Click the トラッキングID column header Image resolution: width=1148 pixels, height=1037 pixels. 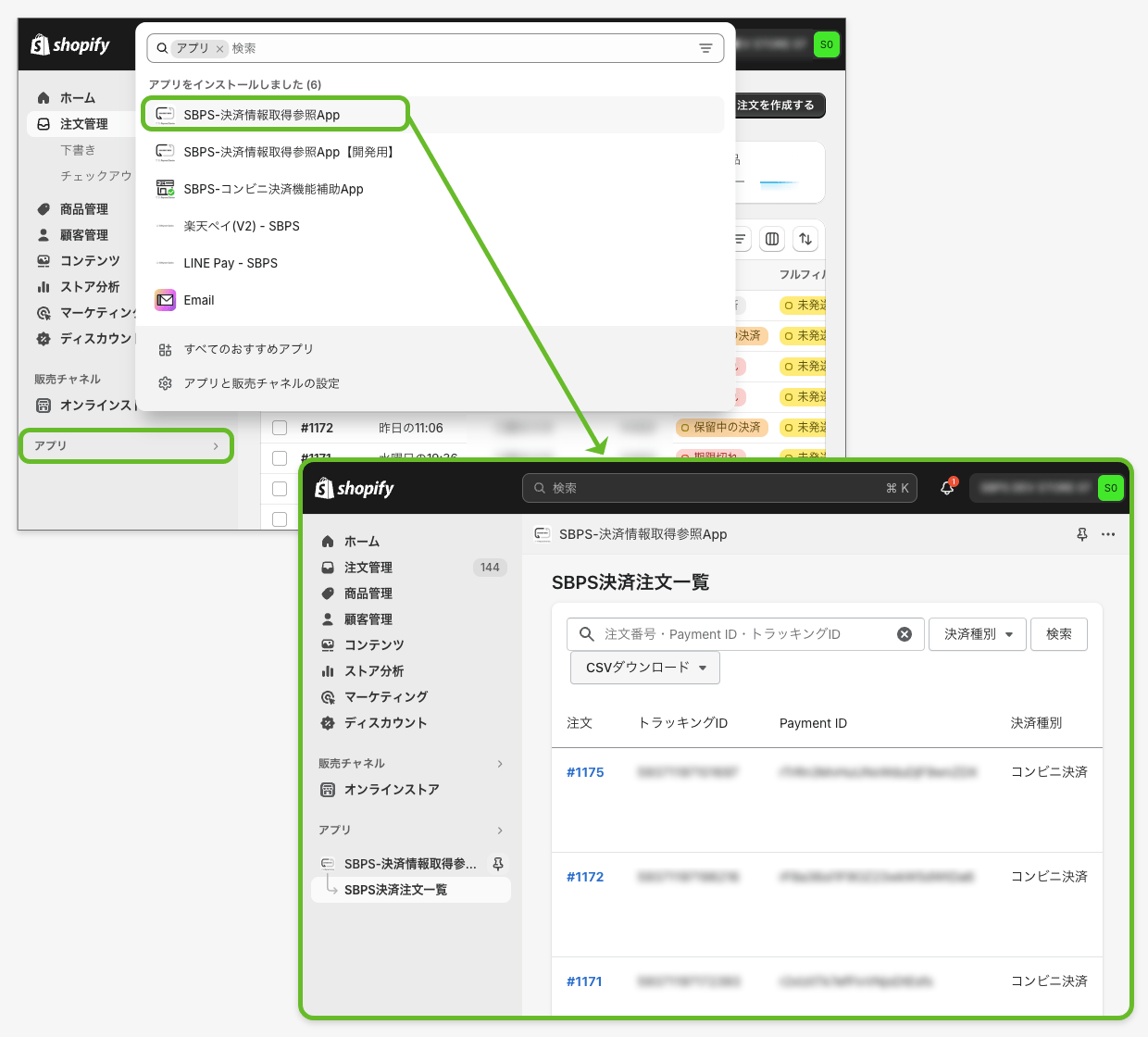tap(683, 723)
